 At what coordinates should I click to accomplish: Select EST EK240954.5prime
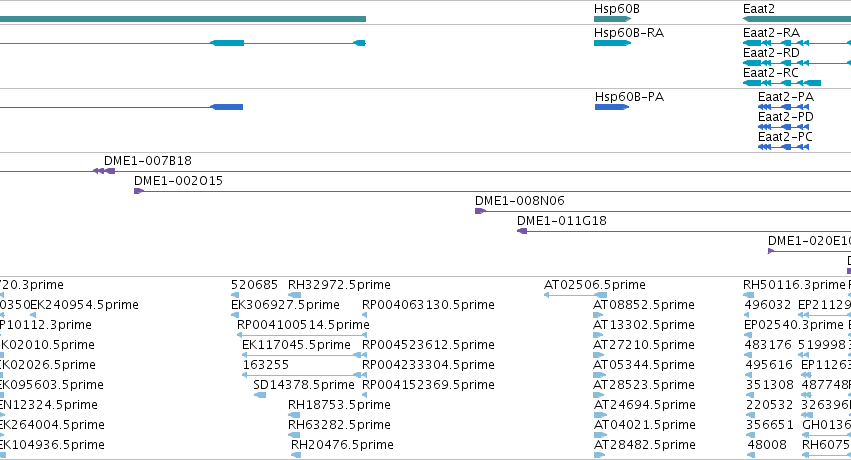pyautogui.click(x=85, y=305)
